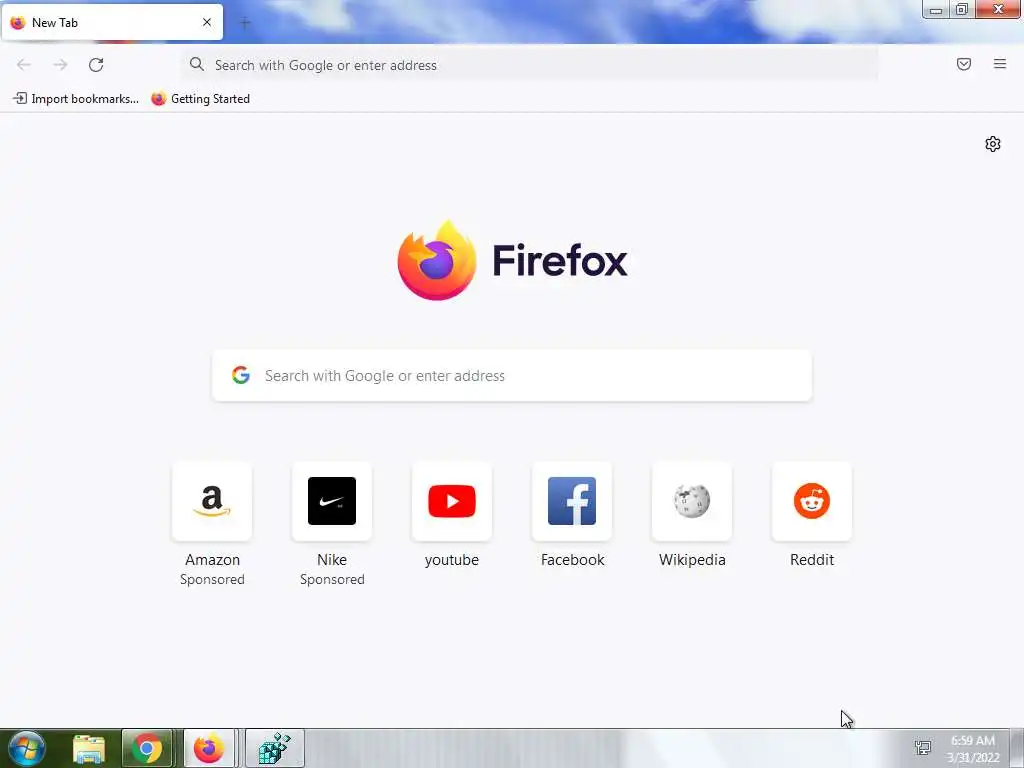The height and width of the screenshot is (768, 1024).
Task: Click Firefox taskbar button
Action: [208, 748]
